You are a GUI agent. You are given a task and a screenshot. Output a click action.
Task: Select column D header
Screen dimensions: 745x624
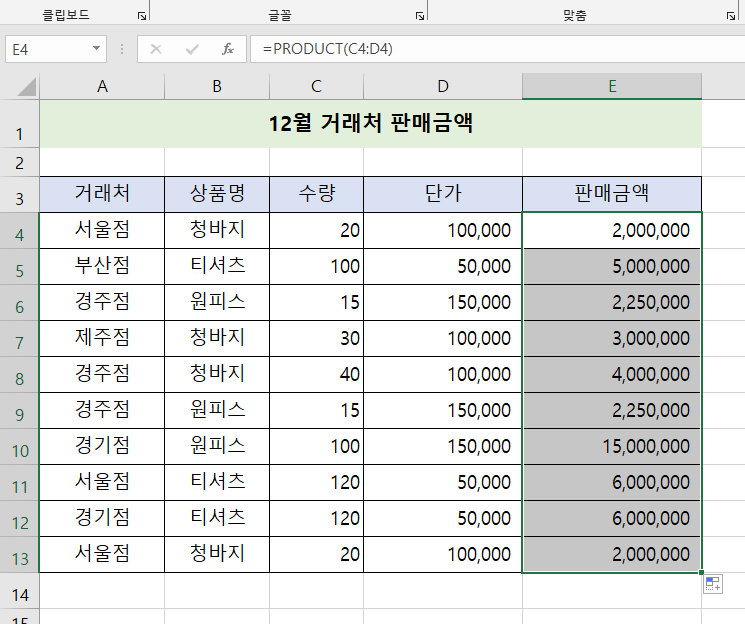tap(443, 86)
